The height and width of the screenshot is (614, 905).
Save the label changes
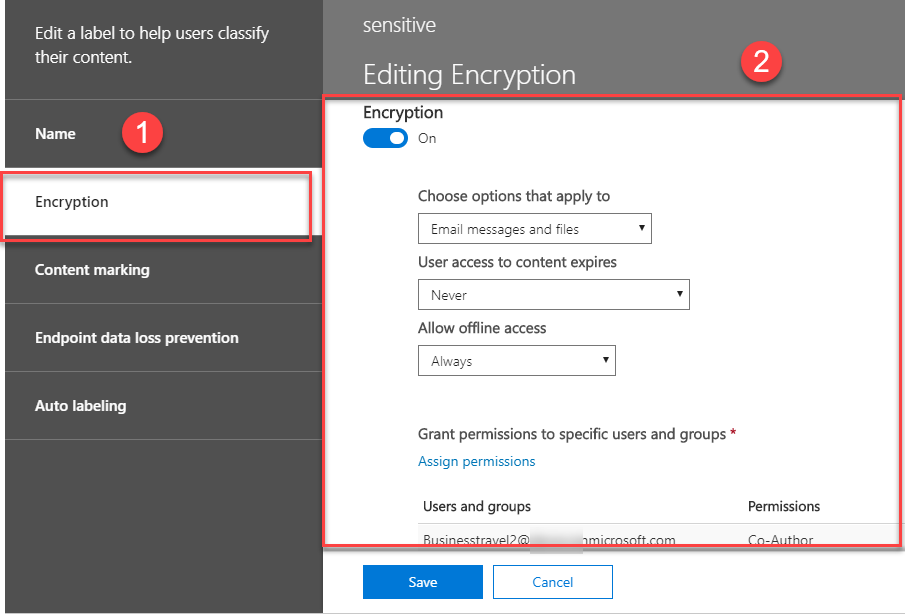pos(422,582)
